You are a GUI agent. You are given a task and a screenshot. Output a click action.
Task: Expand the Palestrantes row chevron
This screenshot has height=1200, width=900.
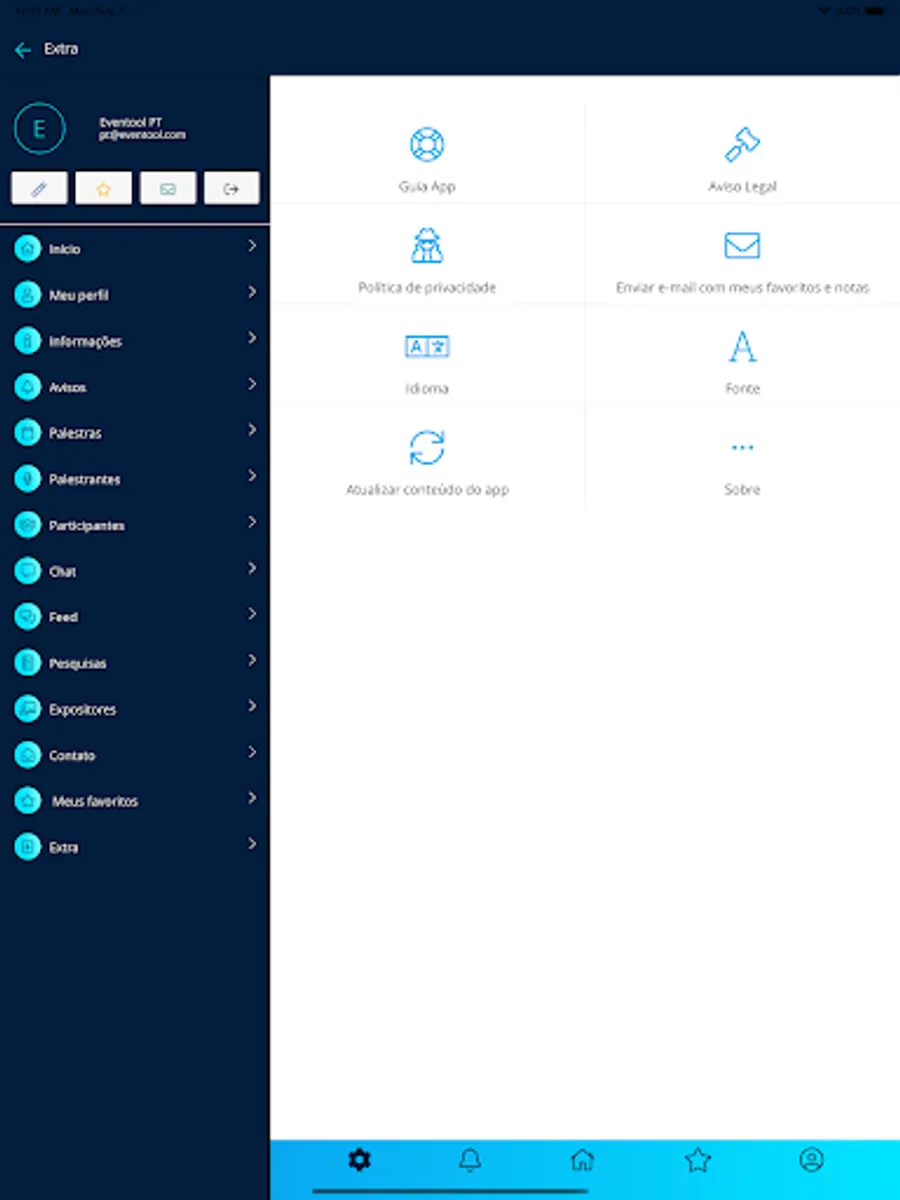252,476
